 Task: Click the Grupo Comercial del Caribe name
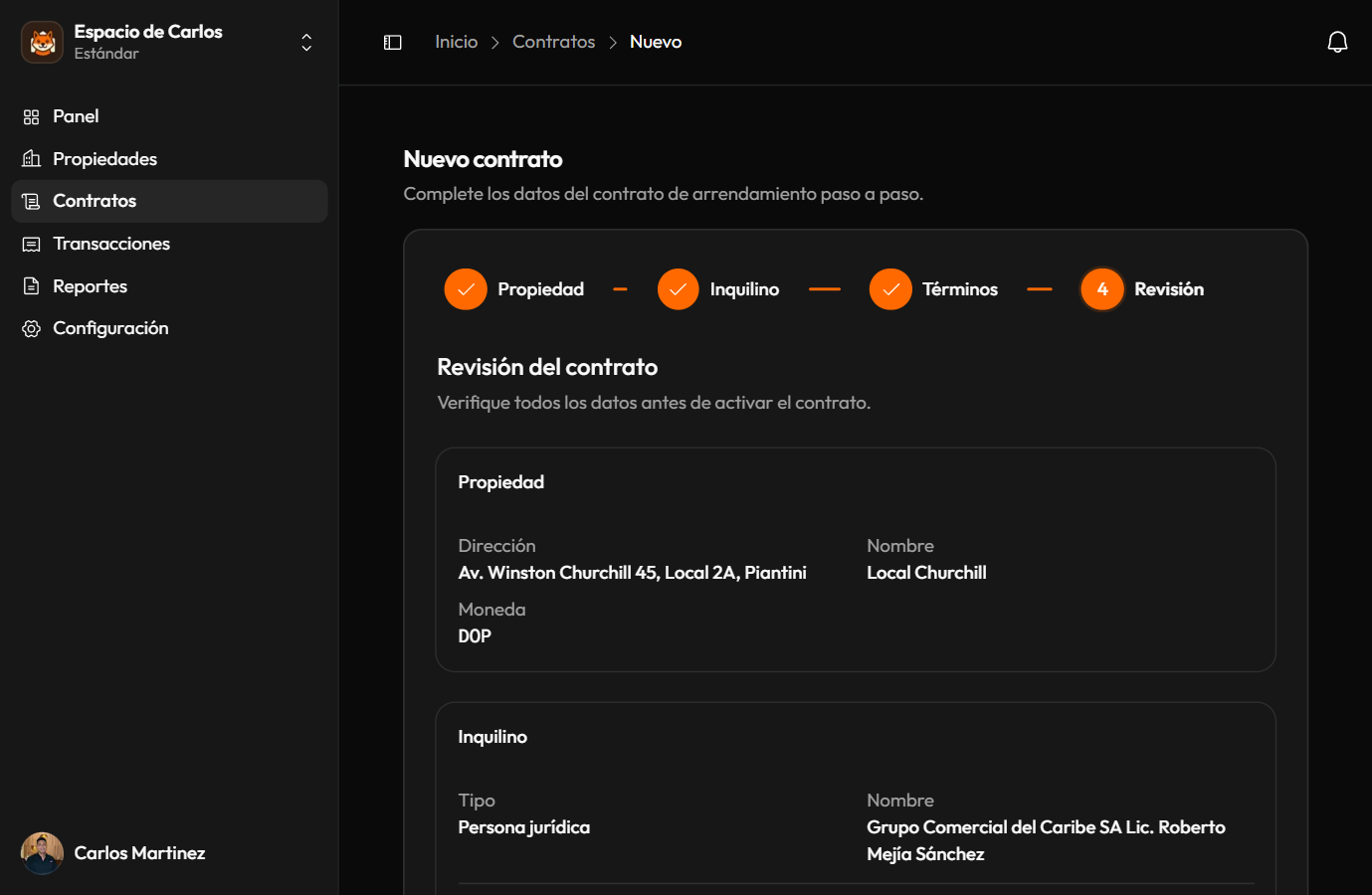click(x=1047, y=840)
